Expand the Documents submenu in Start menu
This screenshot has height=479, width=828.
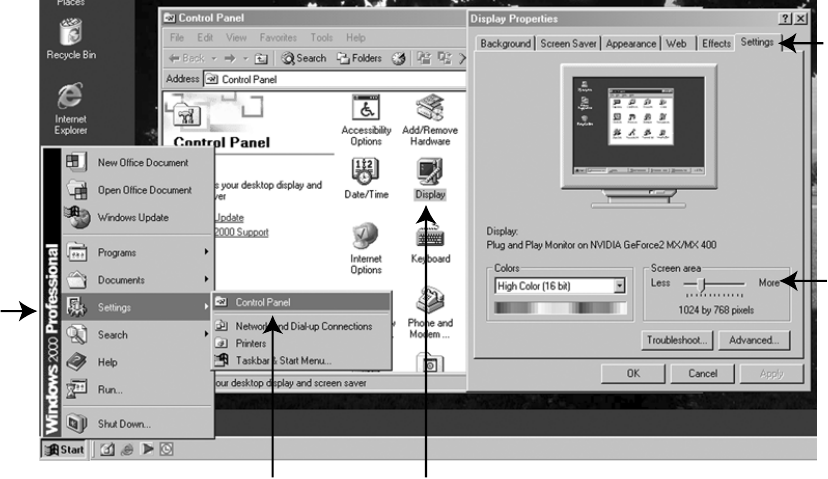pyautogui.click(x=137, y=280)
